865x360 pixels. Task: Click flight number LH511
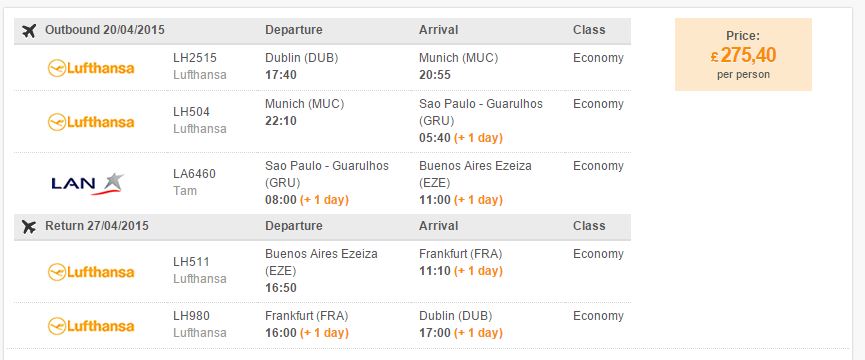point(191,262)
